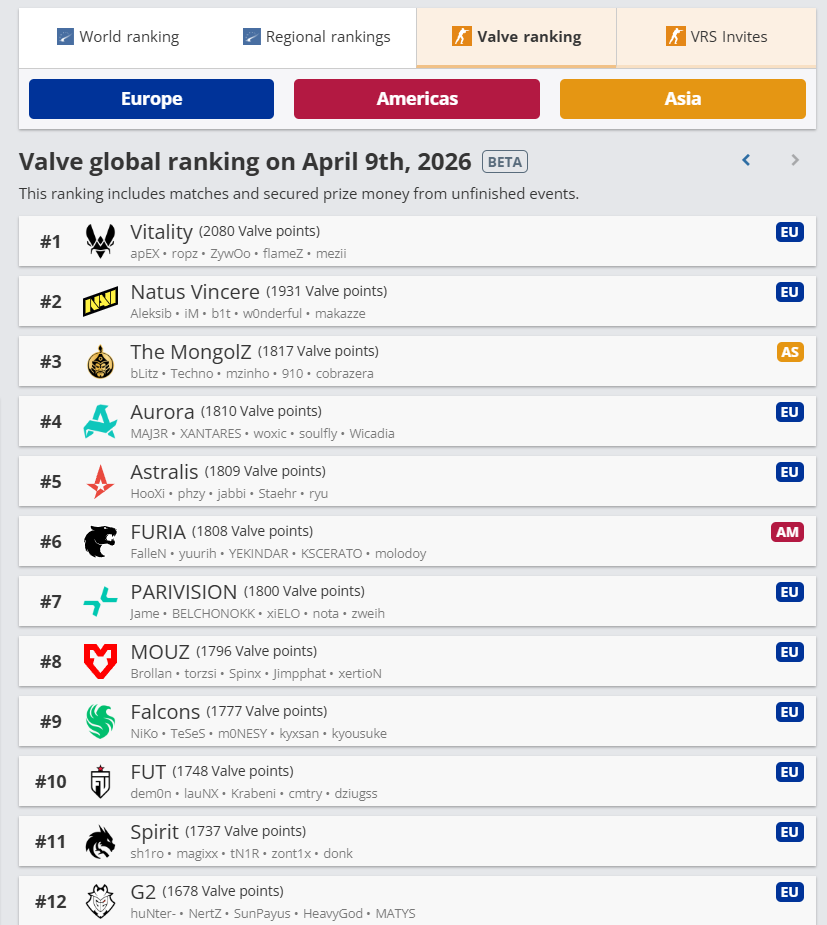This screenshot has height=925, width=827.
Task: Click the Astralis team logo
Action: tap(100, 481)
